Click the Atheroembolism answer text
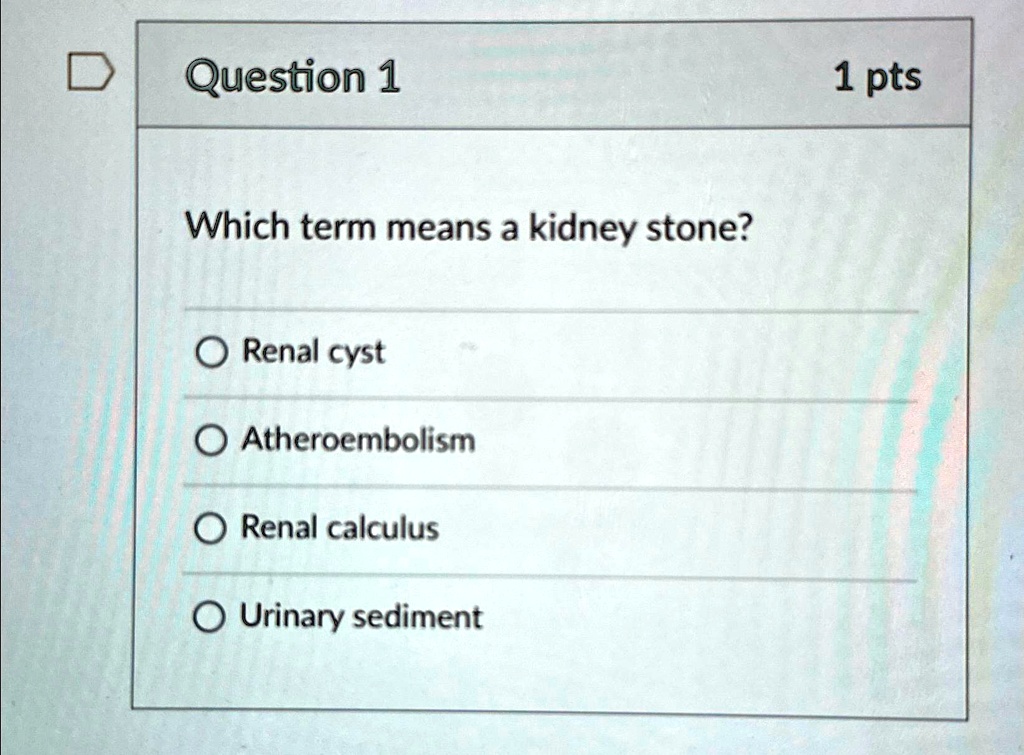 pyautogui.click(x=359, y=440)
